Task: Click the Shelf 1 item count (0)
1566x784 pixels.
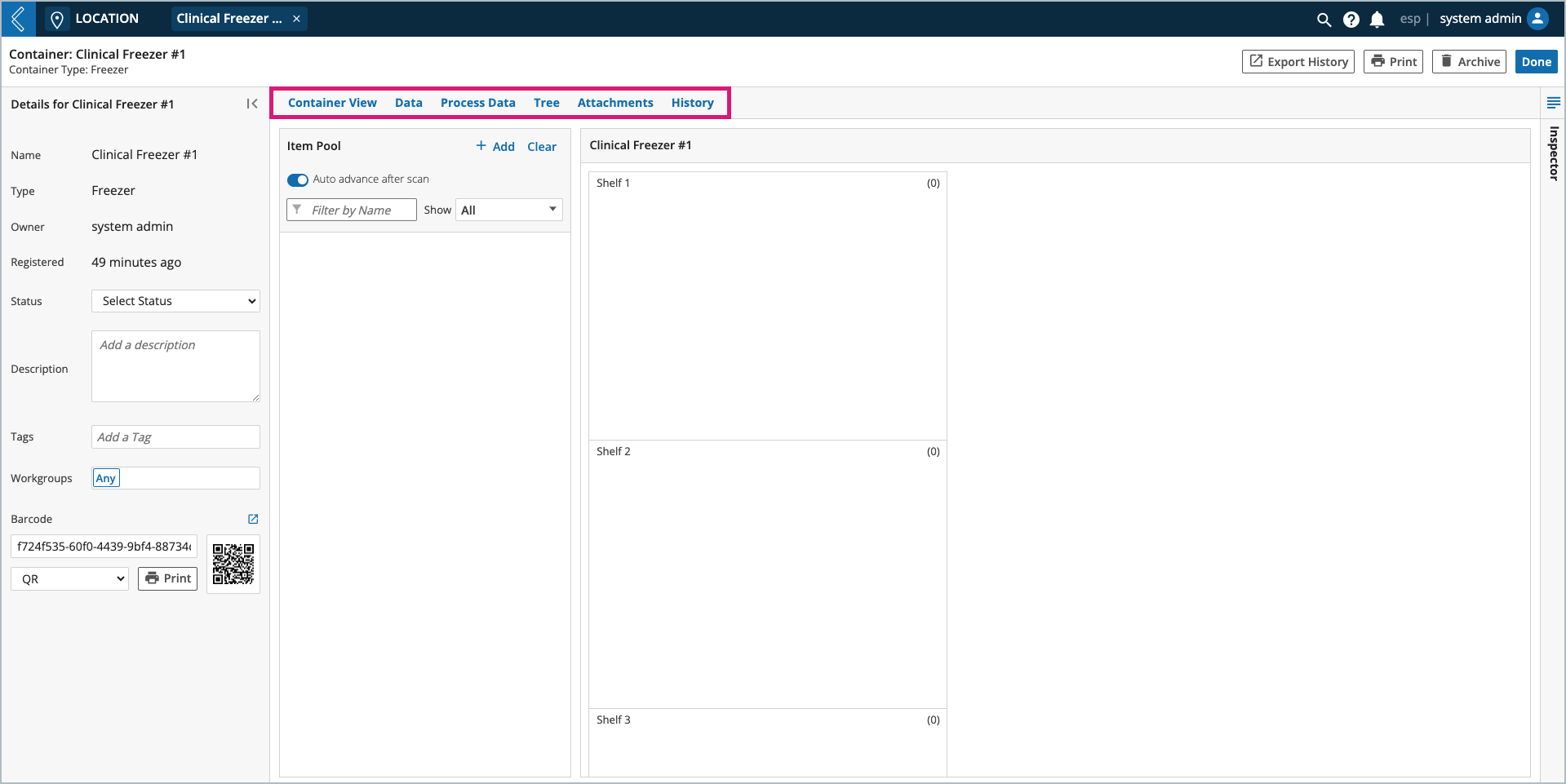Action: point(934,184)
